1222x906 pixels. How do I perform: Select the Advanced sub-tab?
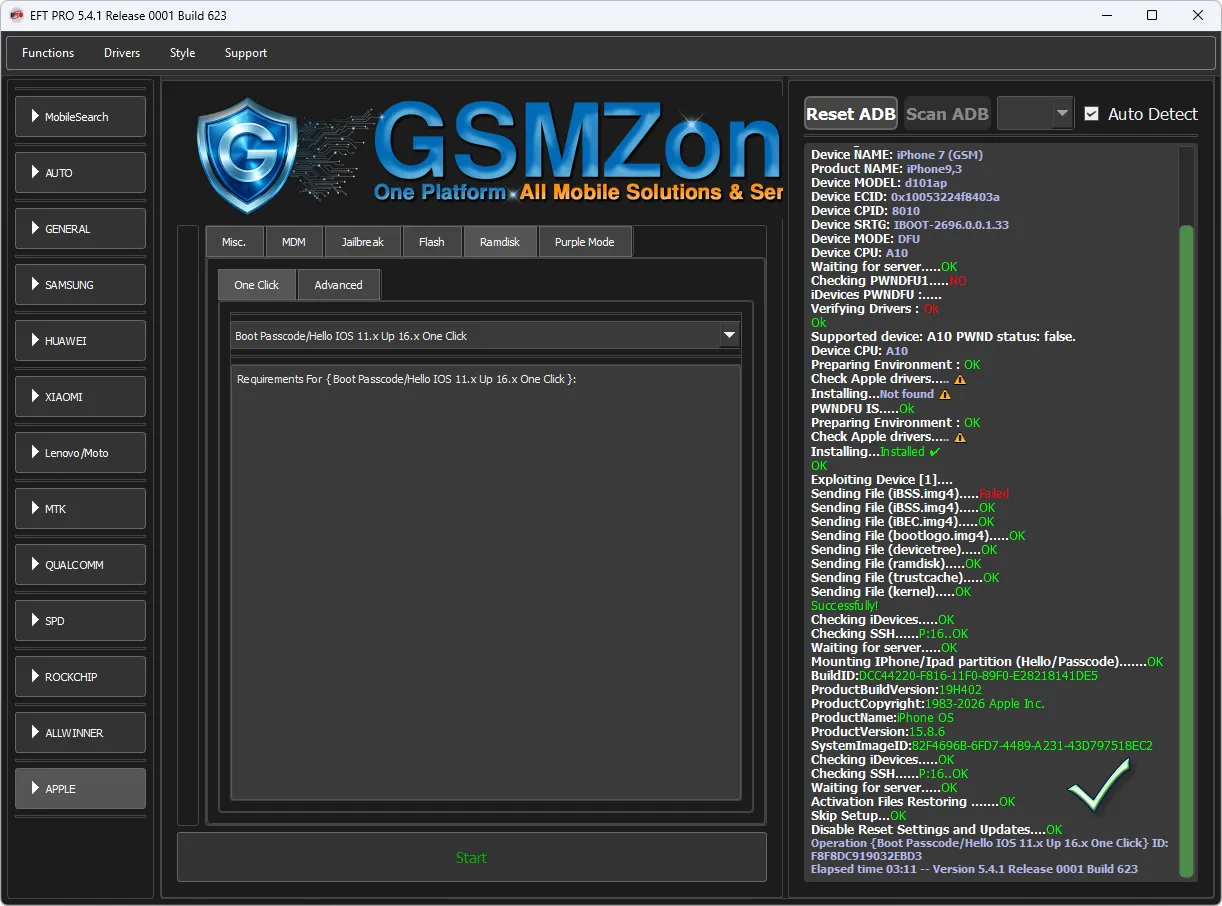coord(338,285)
